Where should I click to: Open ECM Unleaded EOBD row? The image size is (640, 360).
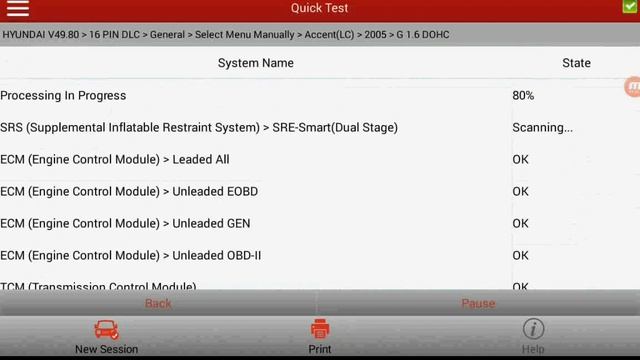point(320,191)
